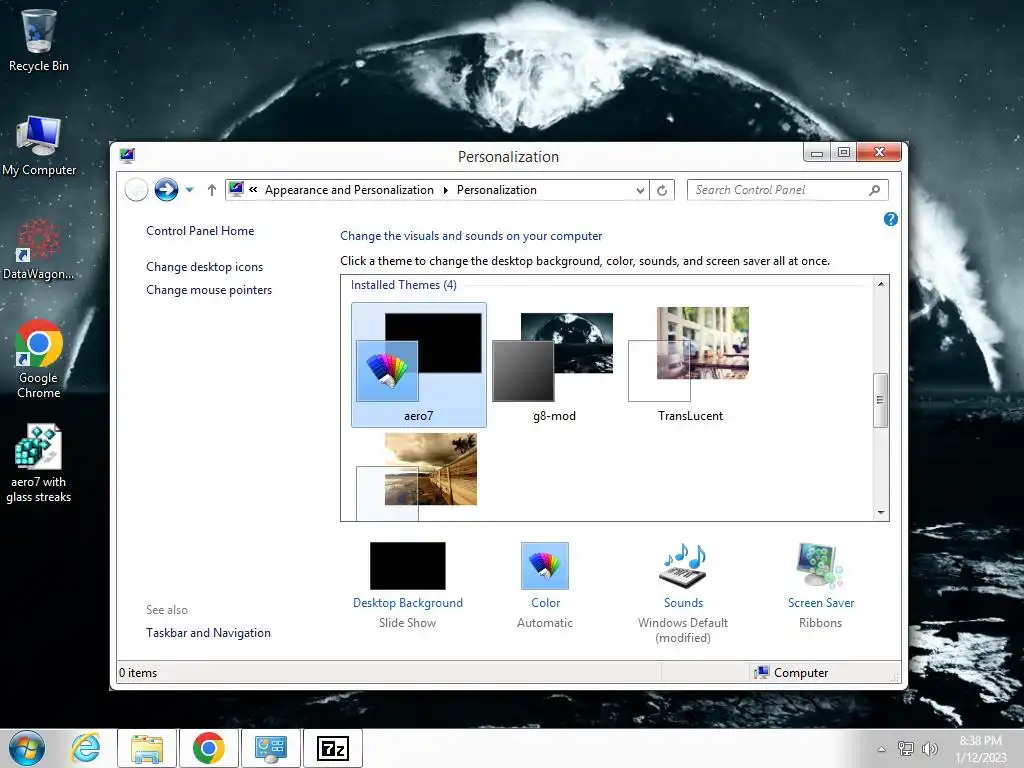Viewport: 1024px width, 768px height.
Task: Minimize the Personalization window
Action: (x=816, y=152)
